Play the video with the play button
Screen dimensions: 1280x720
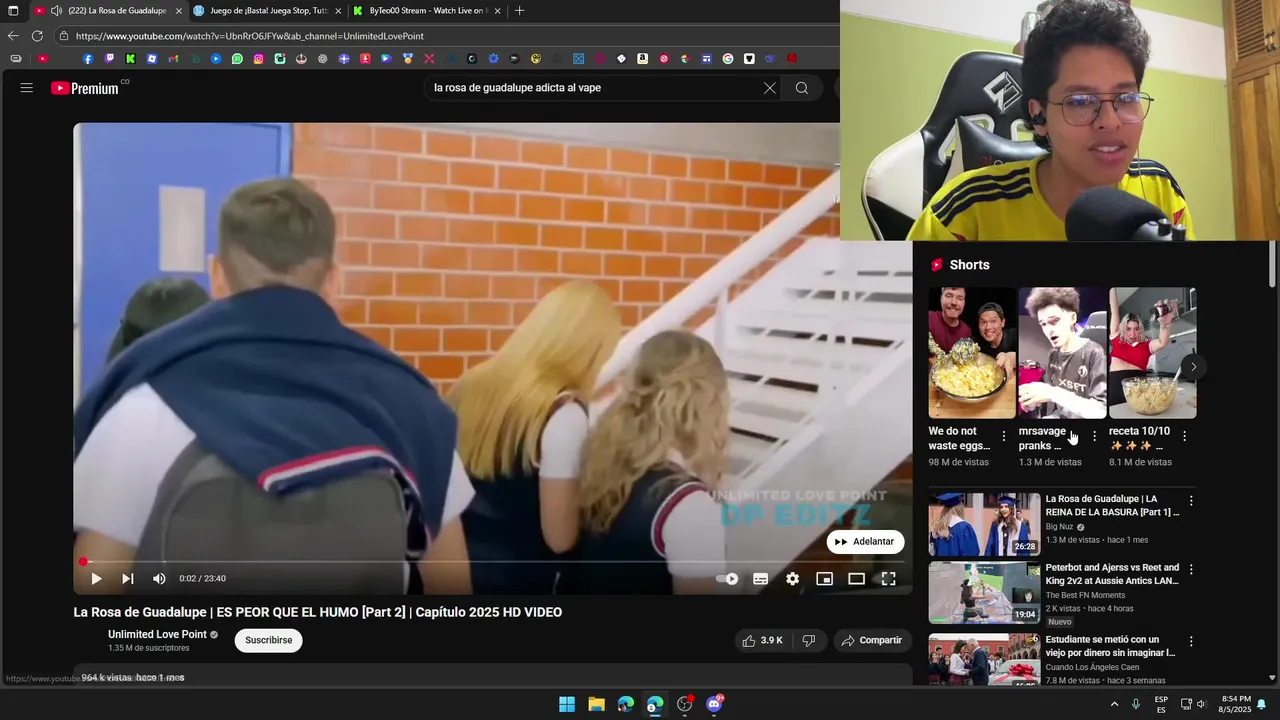tap(96, 578)
